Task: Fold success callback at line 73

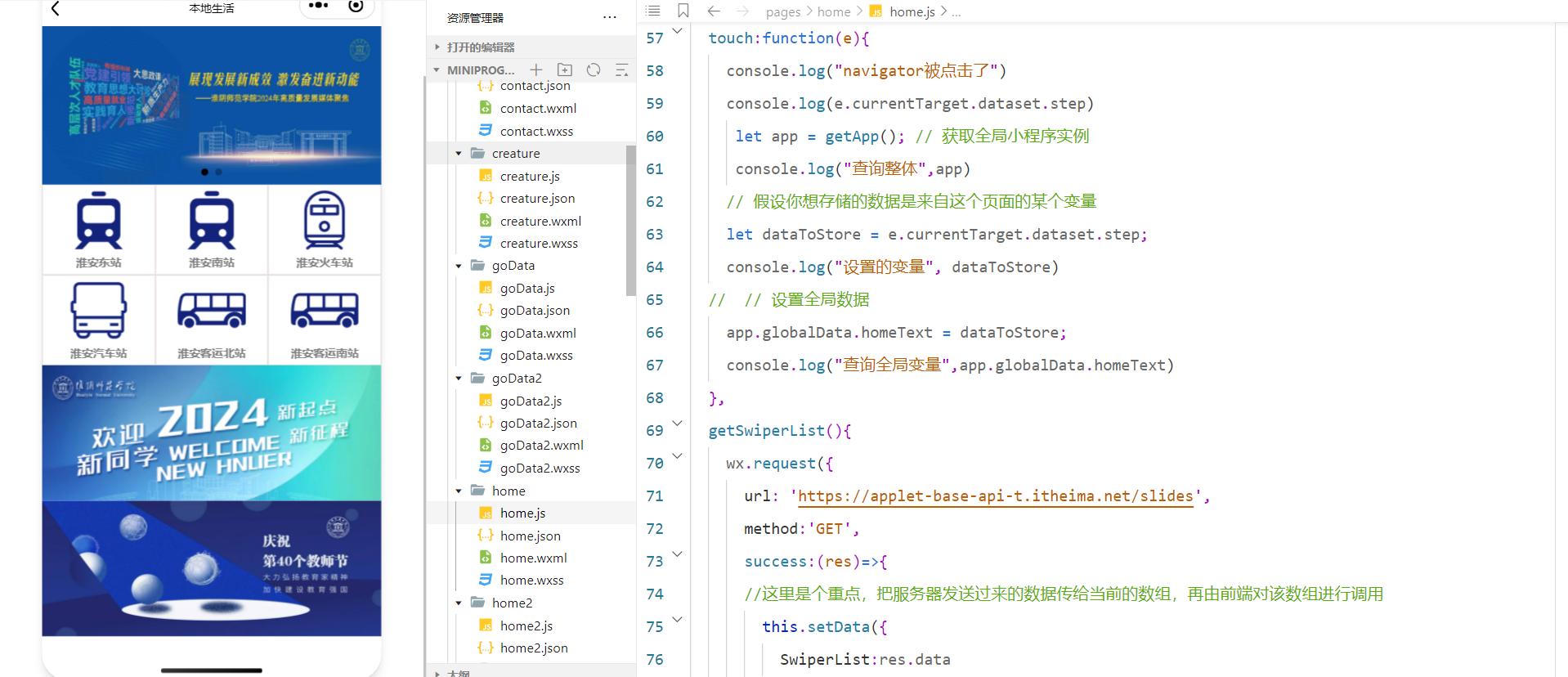Action: (677, 554)
